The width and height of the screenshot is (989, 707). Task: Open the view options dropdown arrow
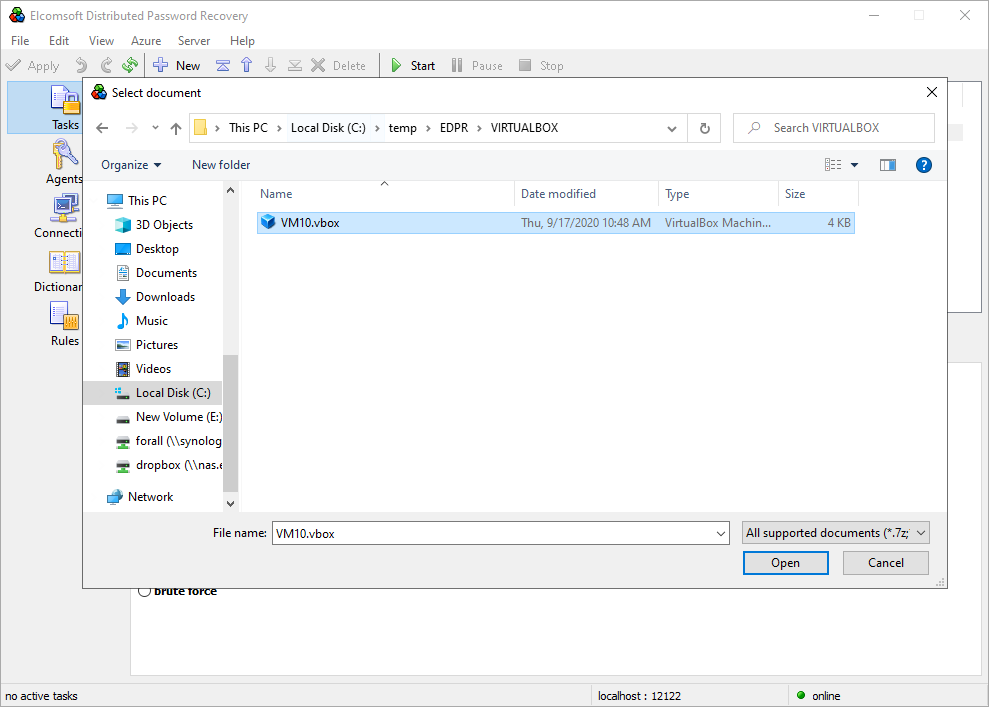pyautogui.click(x=855, y=165)
